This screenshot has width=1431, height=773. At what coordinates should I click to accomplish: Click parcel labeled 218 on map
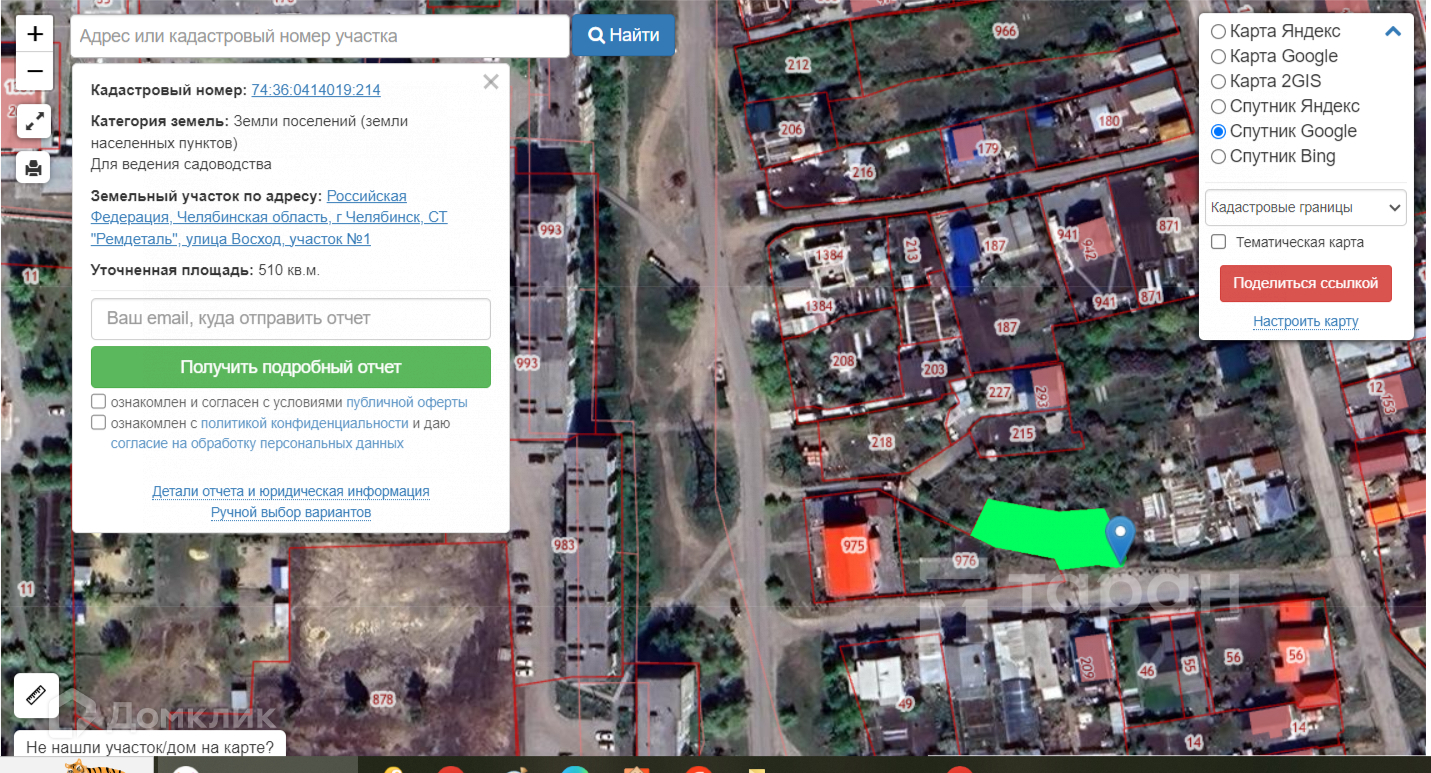[881, 442]
